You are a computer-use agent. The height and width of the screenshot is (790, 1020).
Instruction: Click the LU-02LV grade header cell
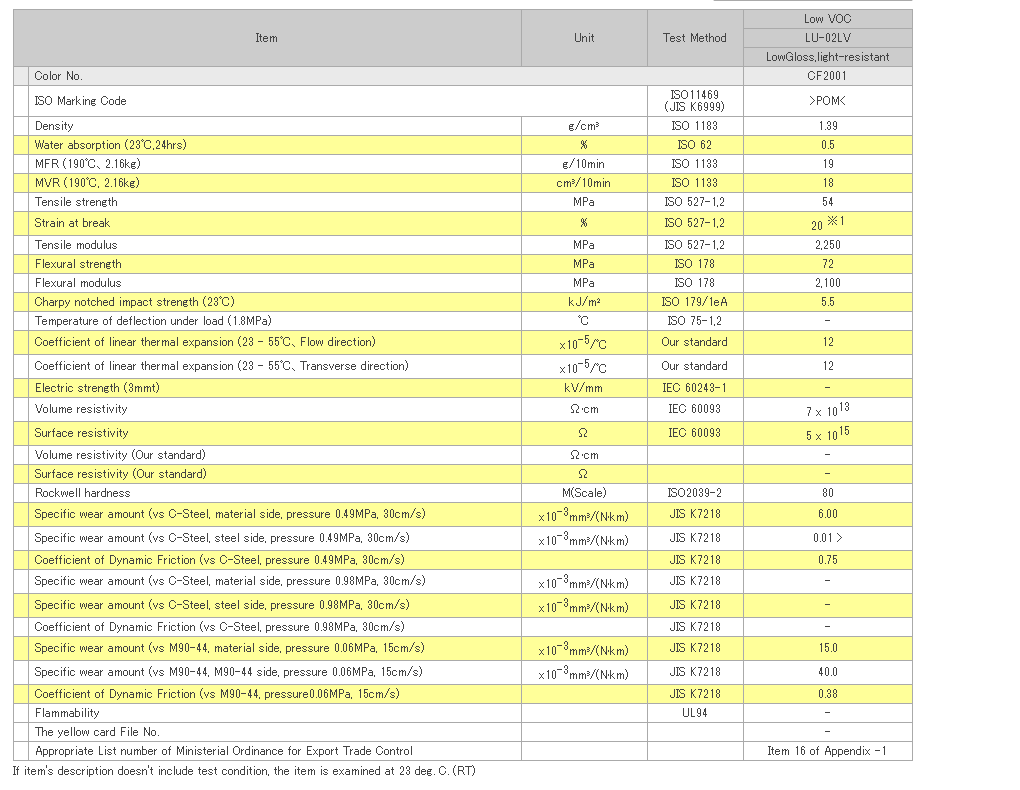click(827, 38)
